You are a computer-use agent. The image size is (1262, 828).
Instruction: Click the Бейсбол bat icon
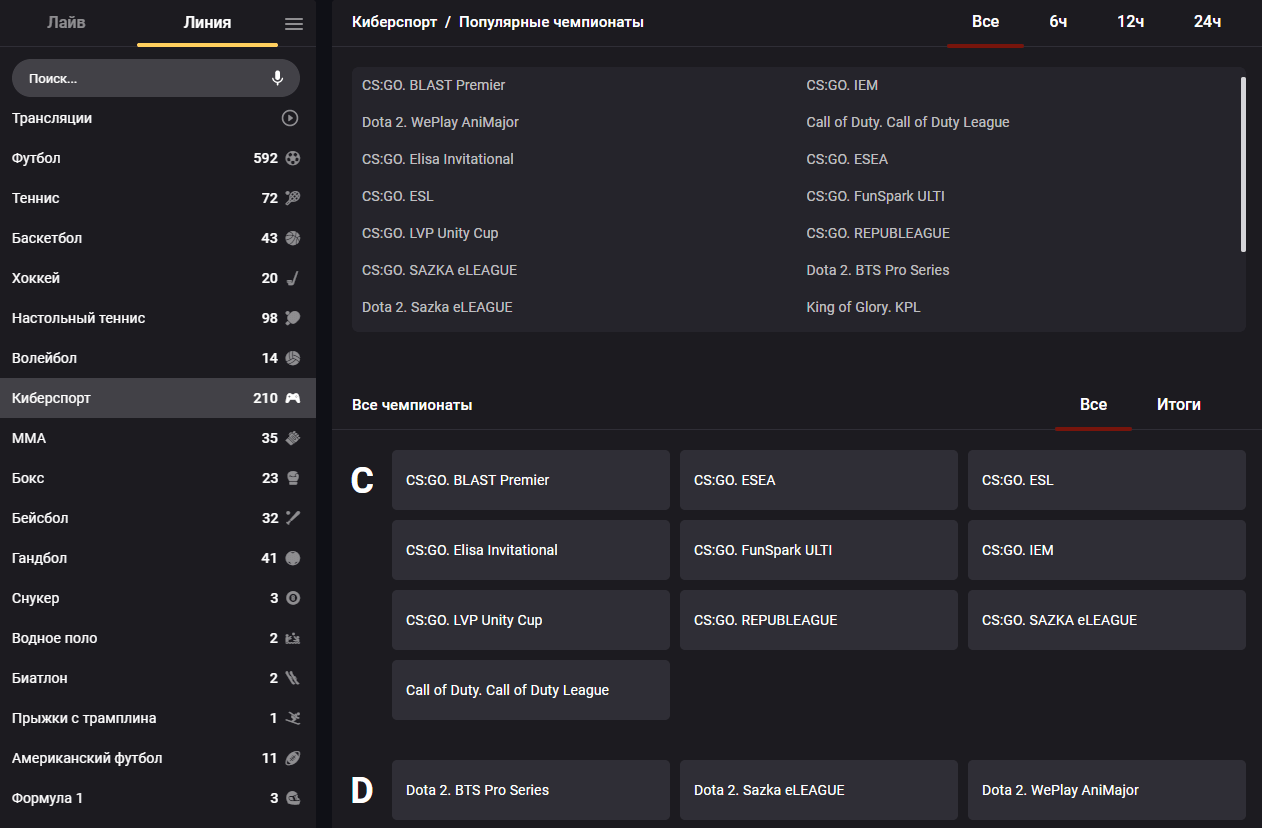tap(293, 518)
